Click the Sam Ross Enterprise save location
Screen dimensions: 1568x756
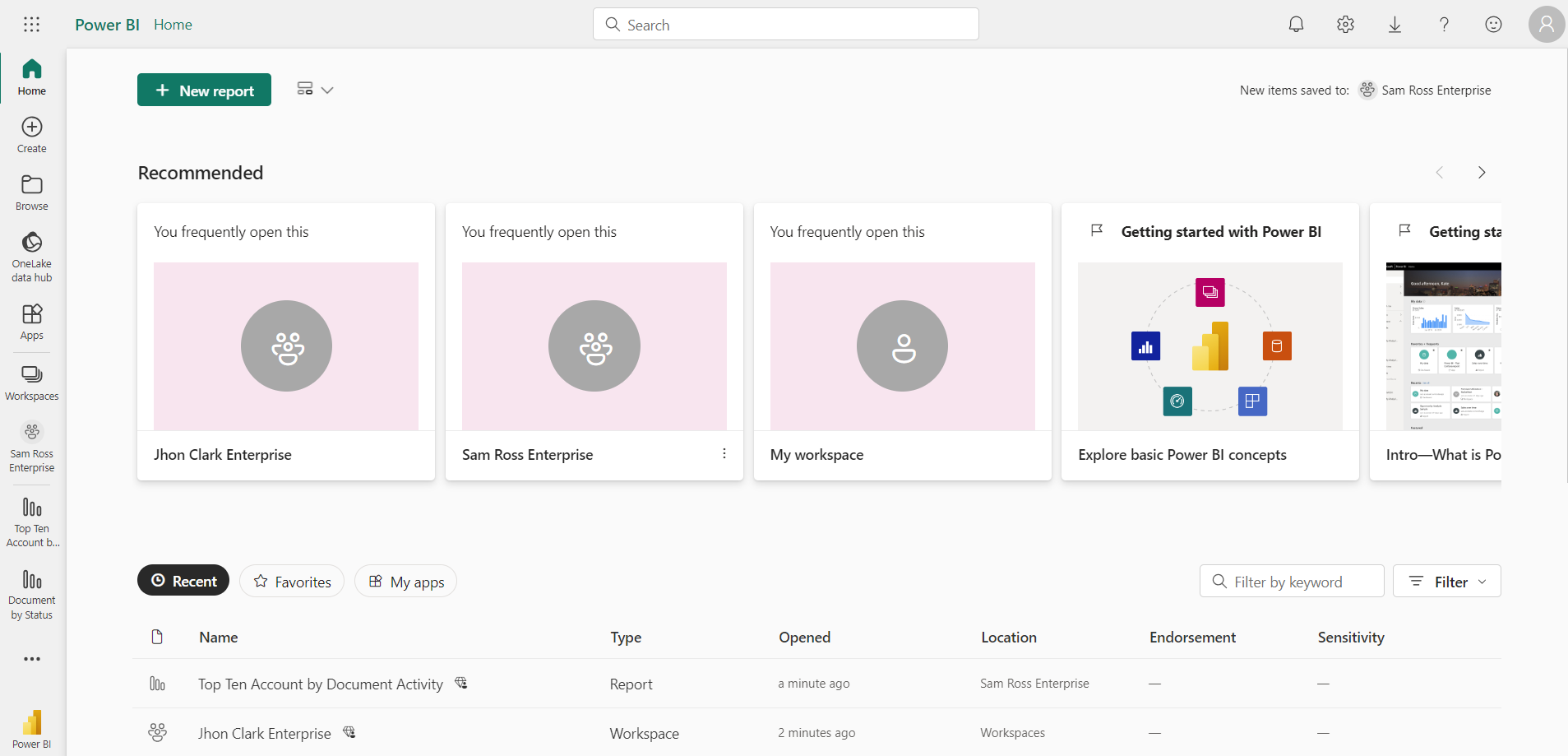pyautogui.click(x=1425, y=90)
